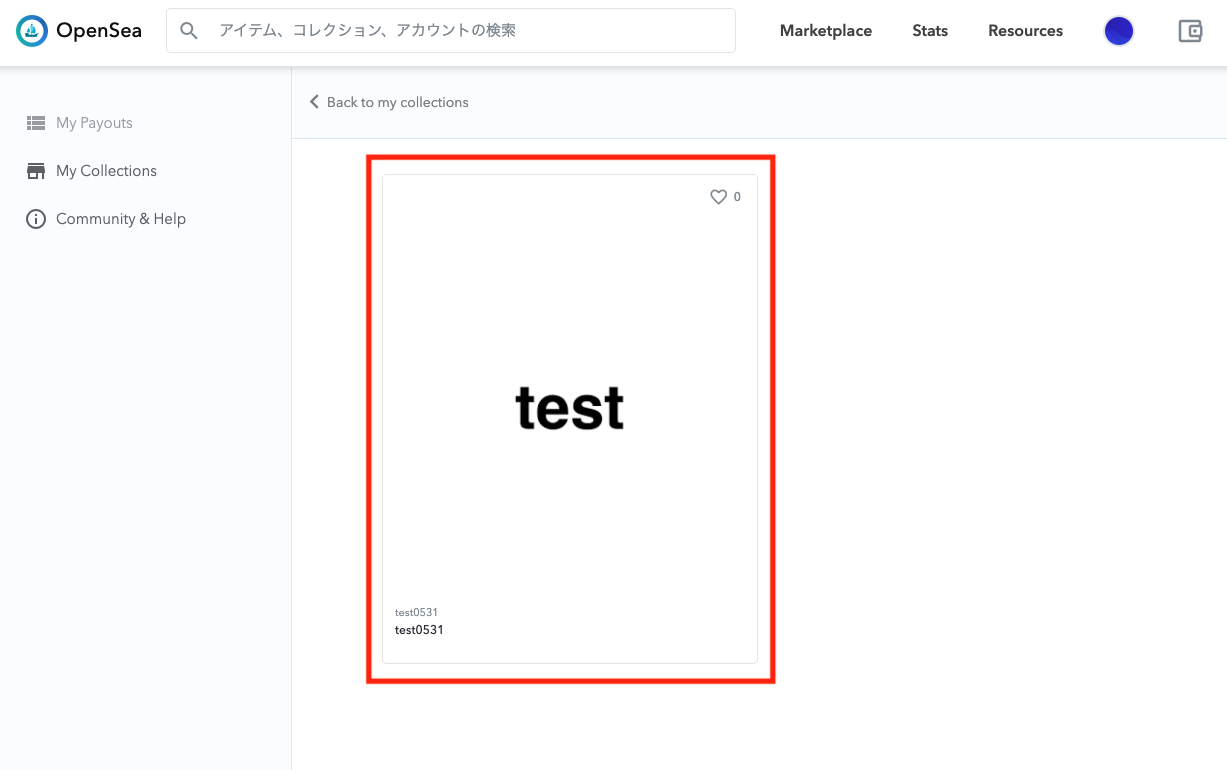This screenshot has width=1227, height=770.
Task: Open My Payouts in sidebar
Action: click(94, 123)
